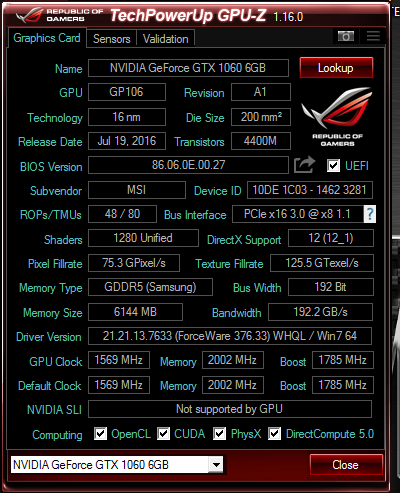The height and width of the screenshot is (493, 400).
Task: Click the Lookup button
Action: point(336,68)
